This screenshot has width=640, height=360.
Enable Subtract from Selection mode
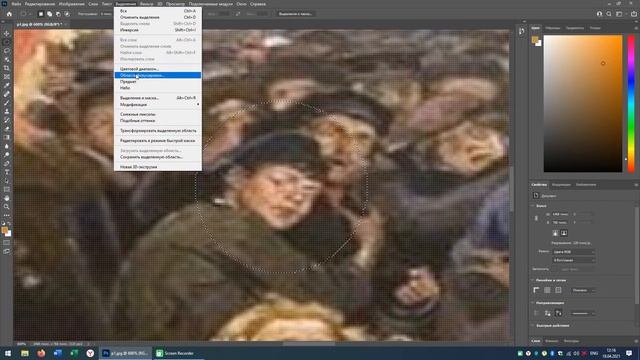point(58,14)
